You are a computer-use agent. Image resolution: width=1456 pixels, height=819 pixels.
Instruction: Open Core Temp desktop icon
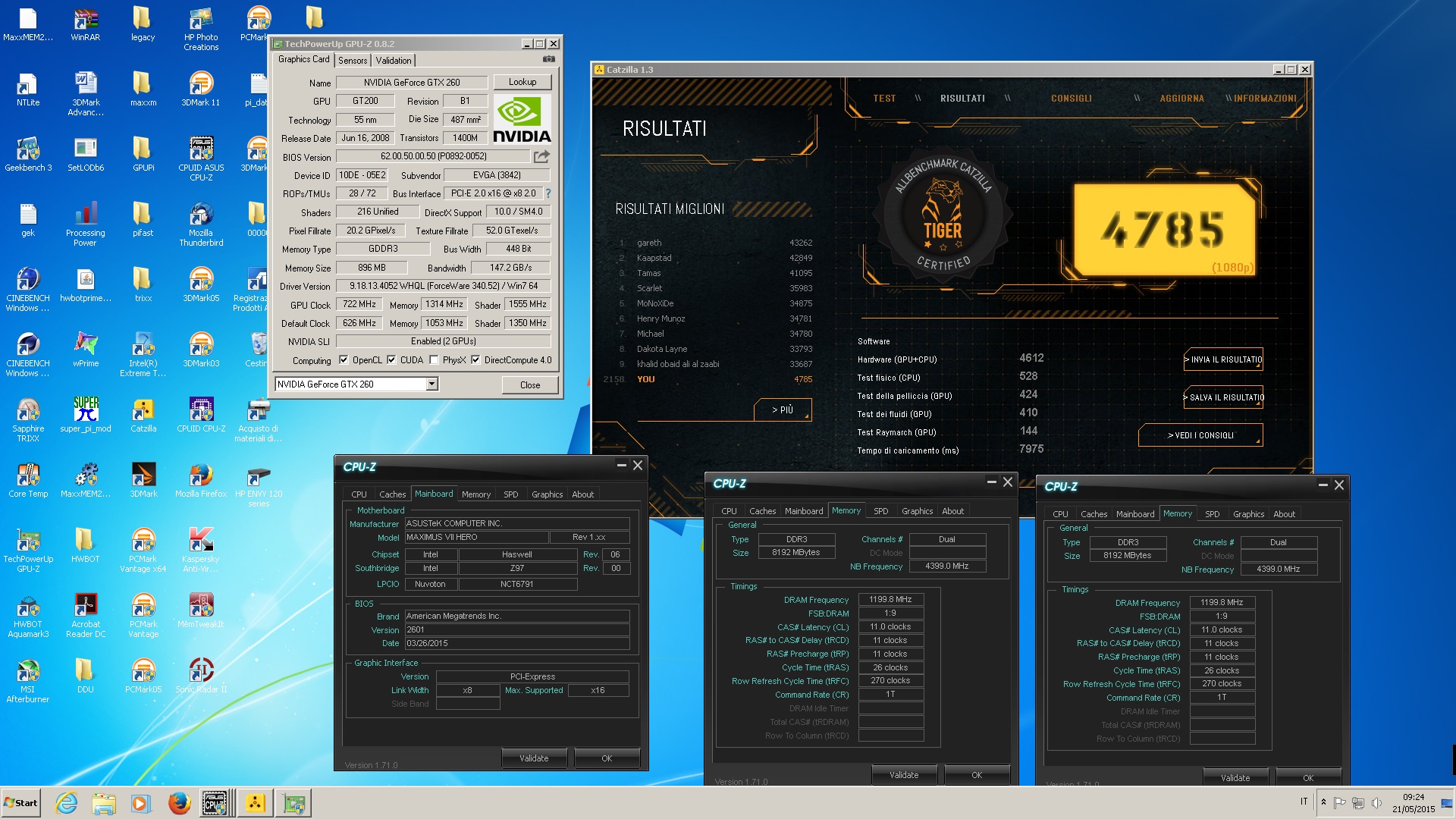point(28,481)
